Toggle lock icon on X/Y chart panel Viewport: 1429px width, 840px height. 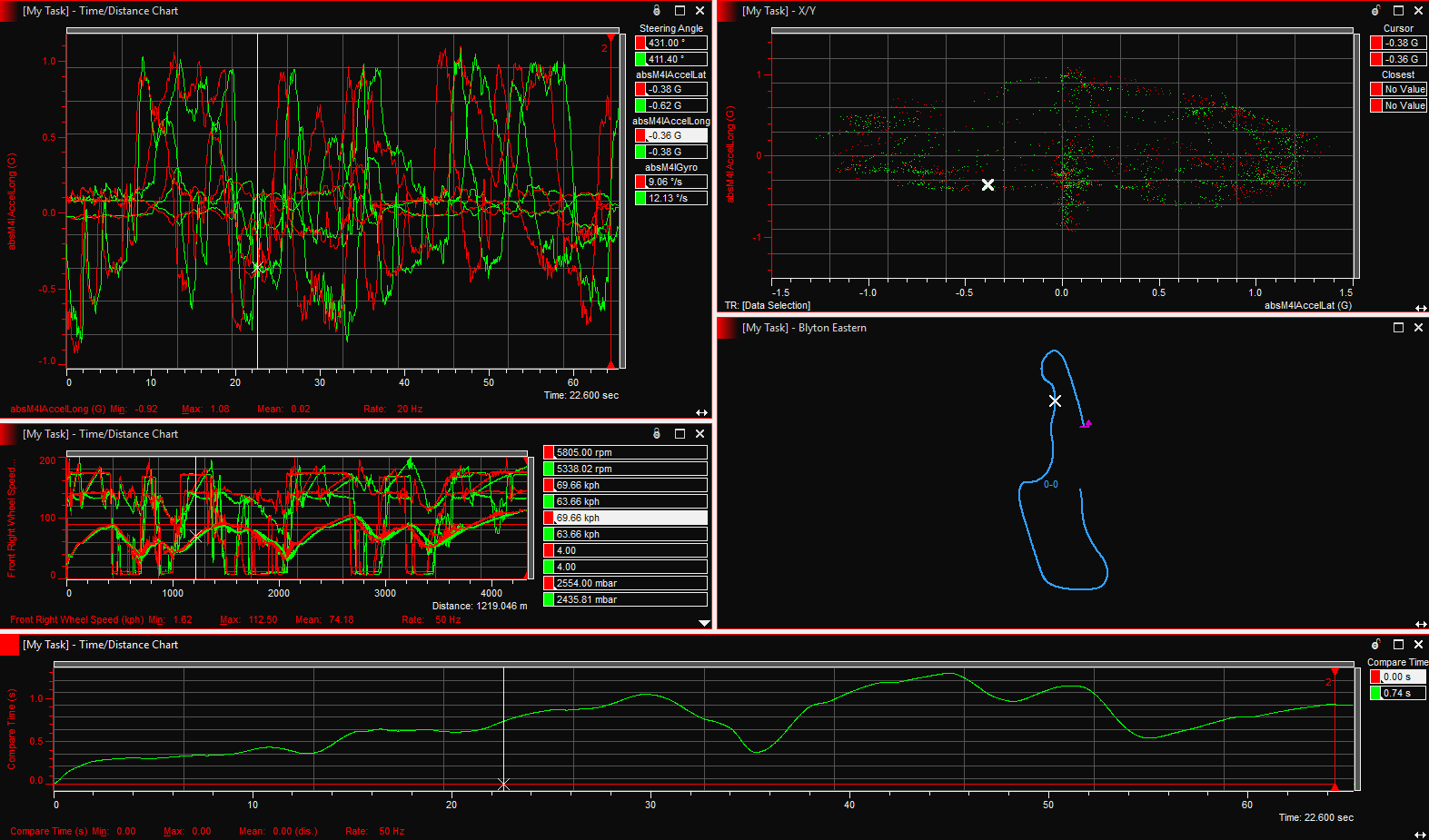click(x=1375, y=11)
